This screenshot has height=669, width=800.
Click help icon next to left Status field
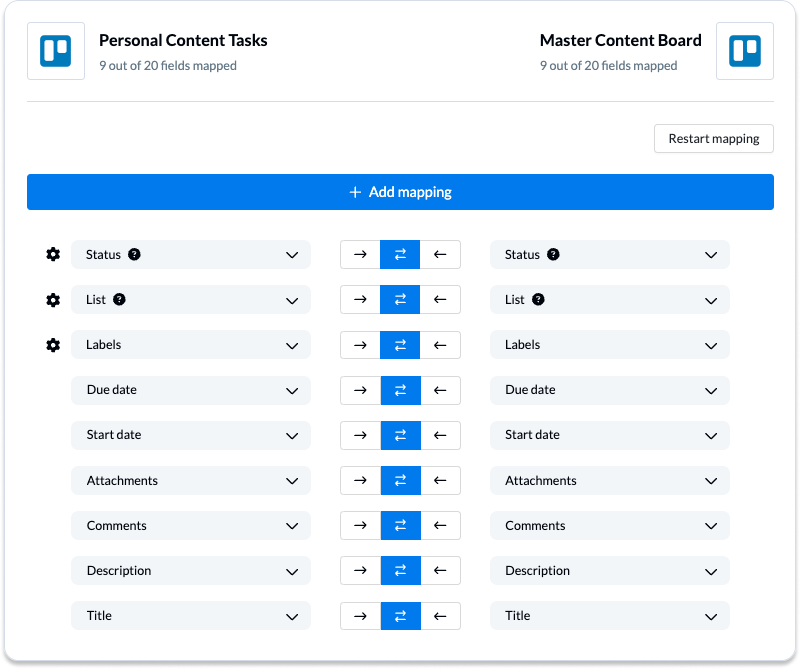[134, 254]
